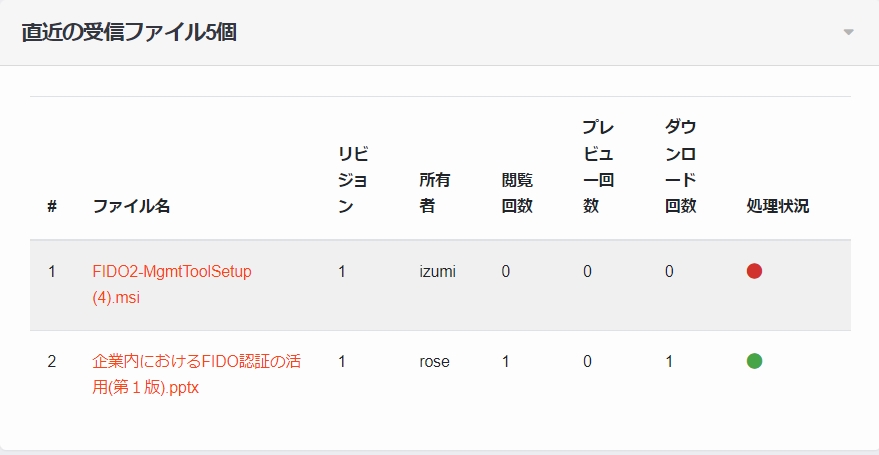Collapse the 直近の受信ファイル5個 panel arrow

tap(848, 32)
